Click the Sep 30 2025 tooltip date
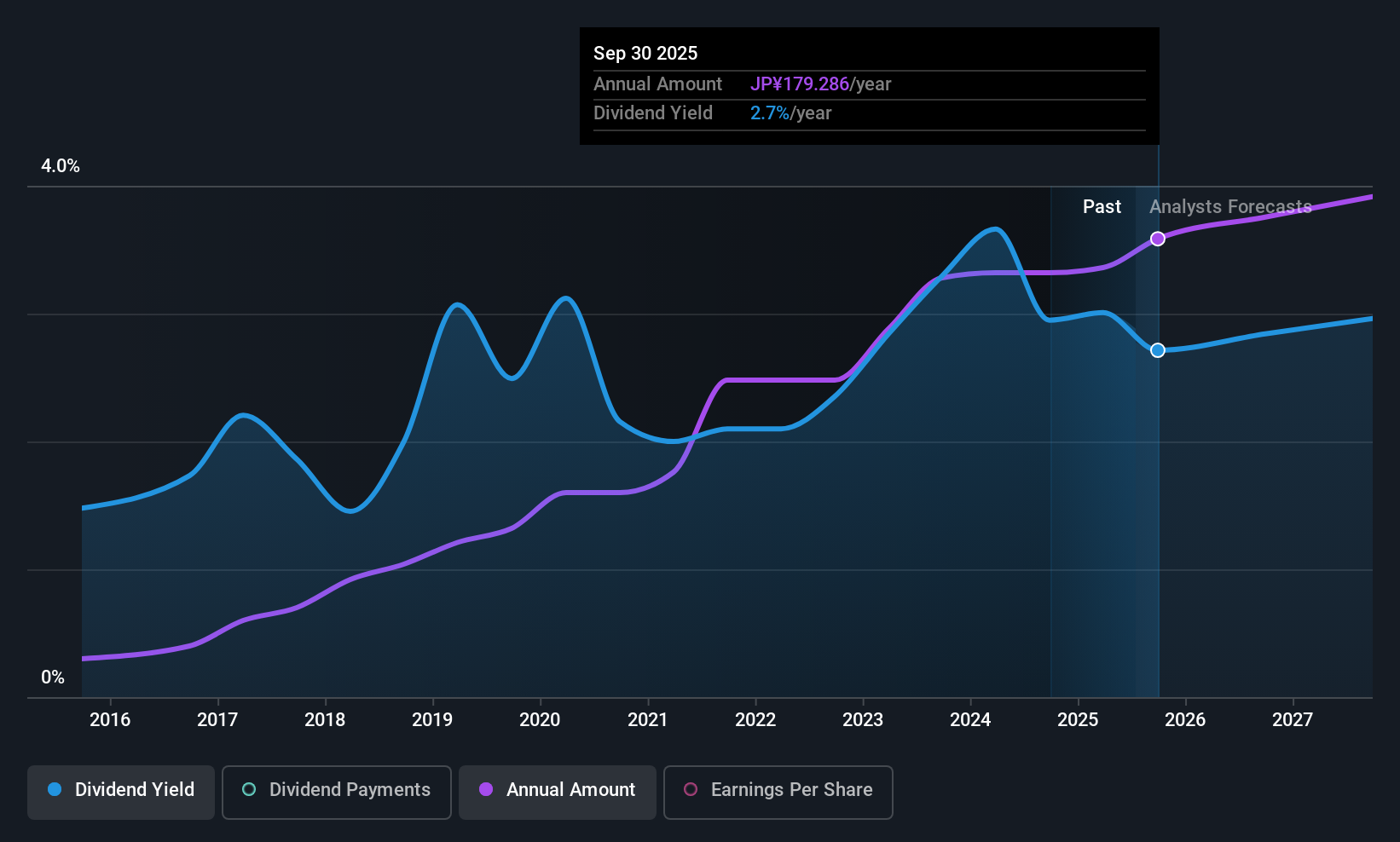This screenshot has width=1400, height=842. [645, 53]
